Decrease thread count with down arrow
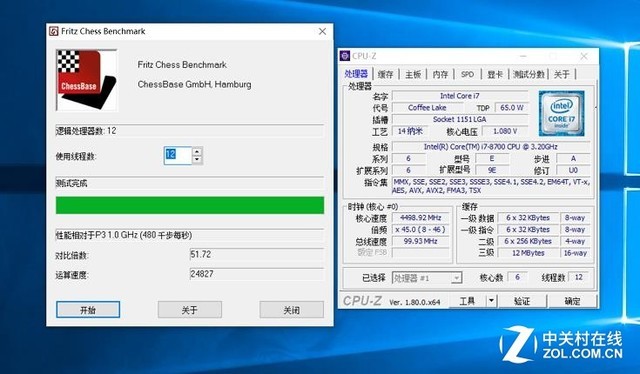640x374 pixels. [x=197, y=160]
